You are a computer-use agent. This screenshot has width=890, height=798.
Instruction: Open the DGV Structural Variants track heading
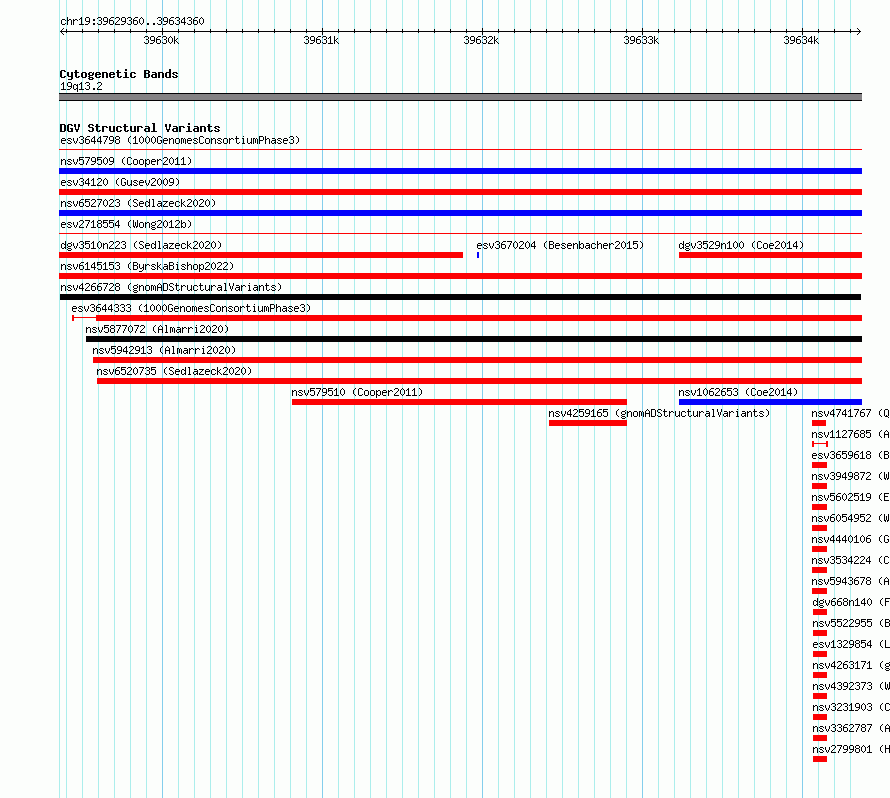pyautogui.click(x=140, y=128)
